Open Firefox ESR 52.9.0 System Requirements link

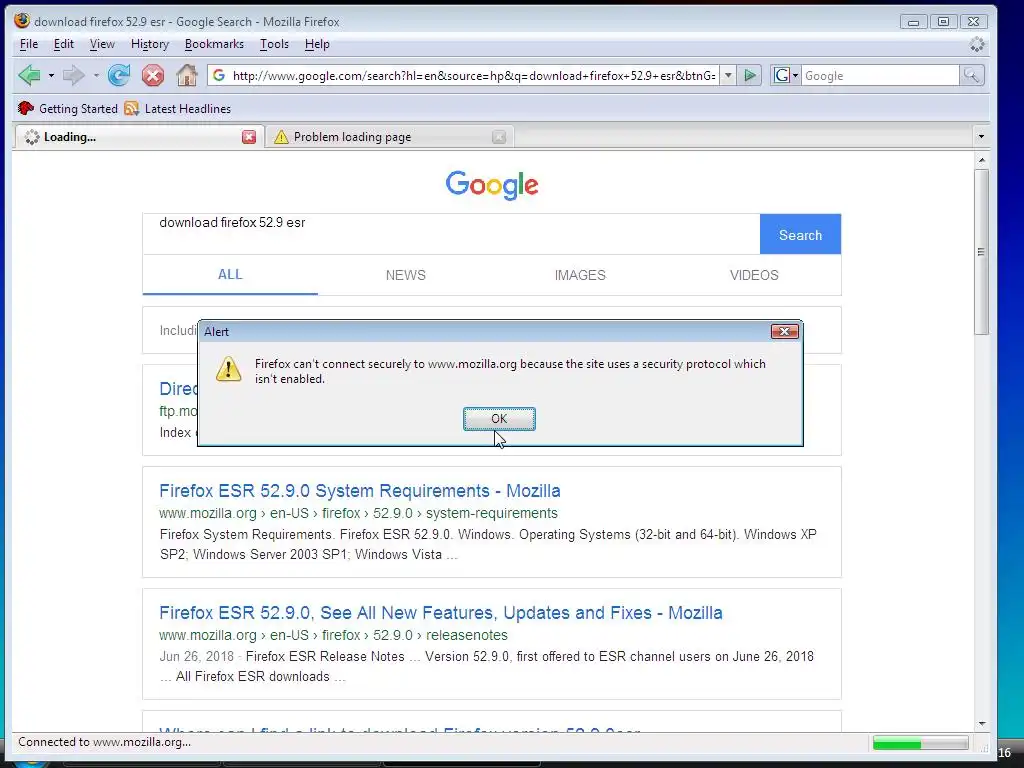tap(360, 490)
